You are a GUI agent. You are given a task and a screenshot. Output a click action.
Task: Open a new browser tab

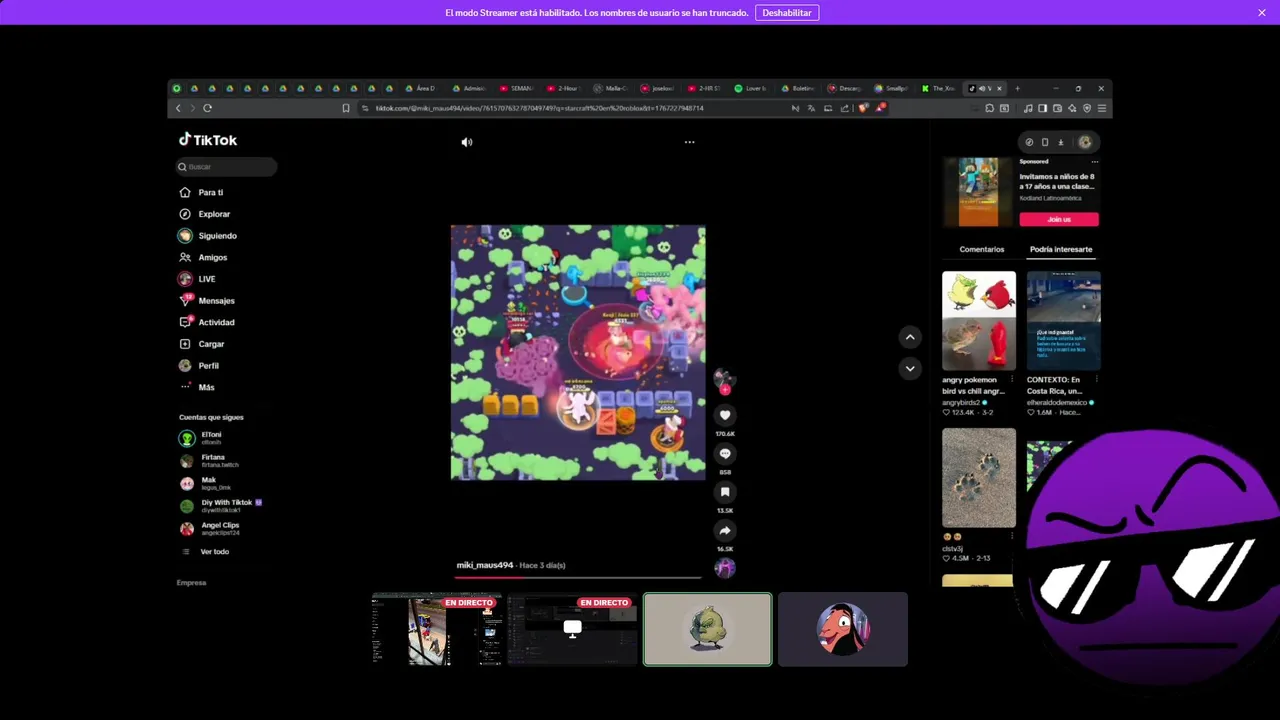coord(1017,88)
